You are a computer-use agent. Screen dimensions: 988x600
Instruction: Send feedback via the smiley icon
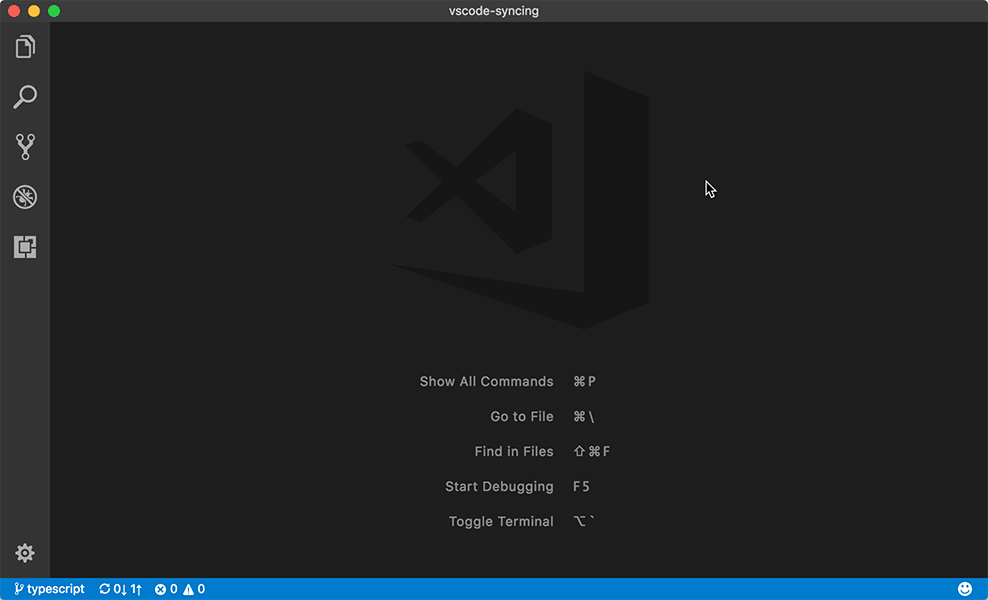[965, 589]
